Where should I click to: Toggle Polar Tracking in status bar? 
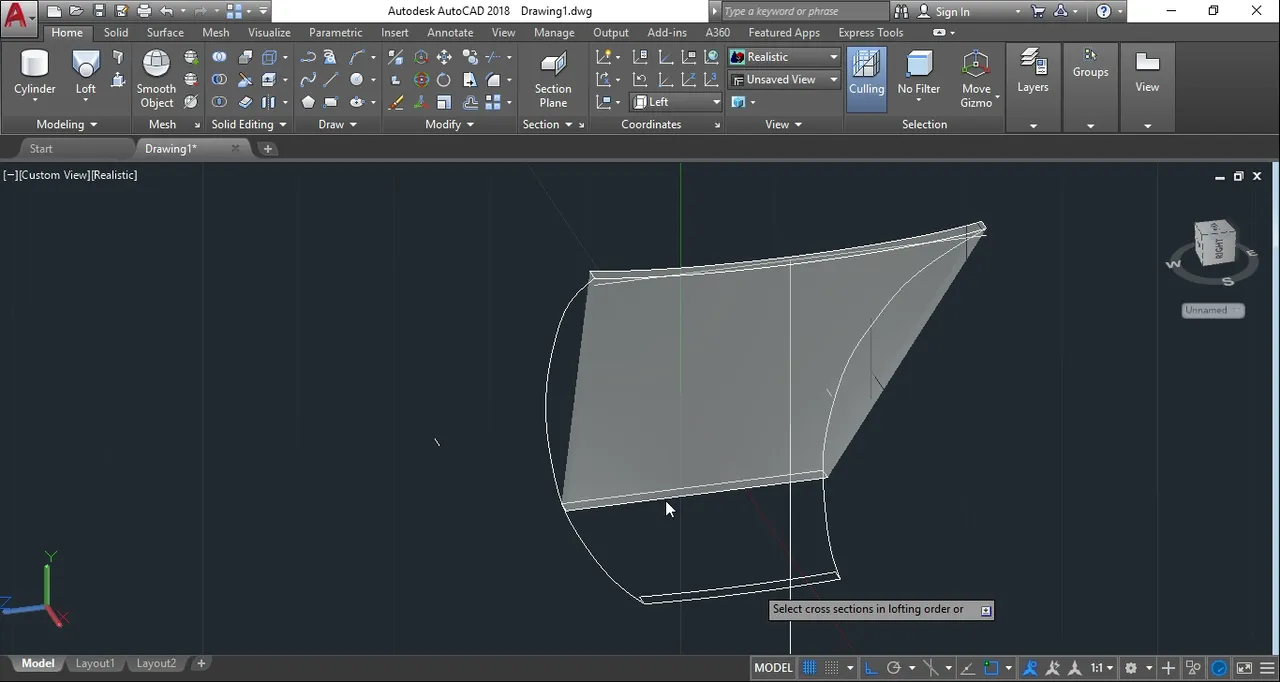pyautogui.click(x=894, y=668)
